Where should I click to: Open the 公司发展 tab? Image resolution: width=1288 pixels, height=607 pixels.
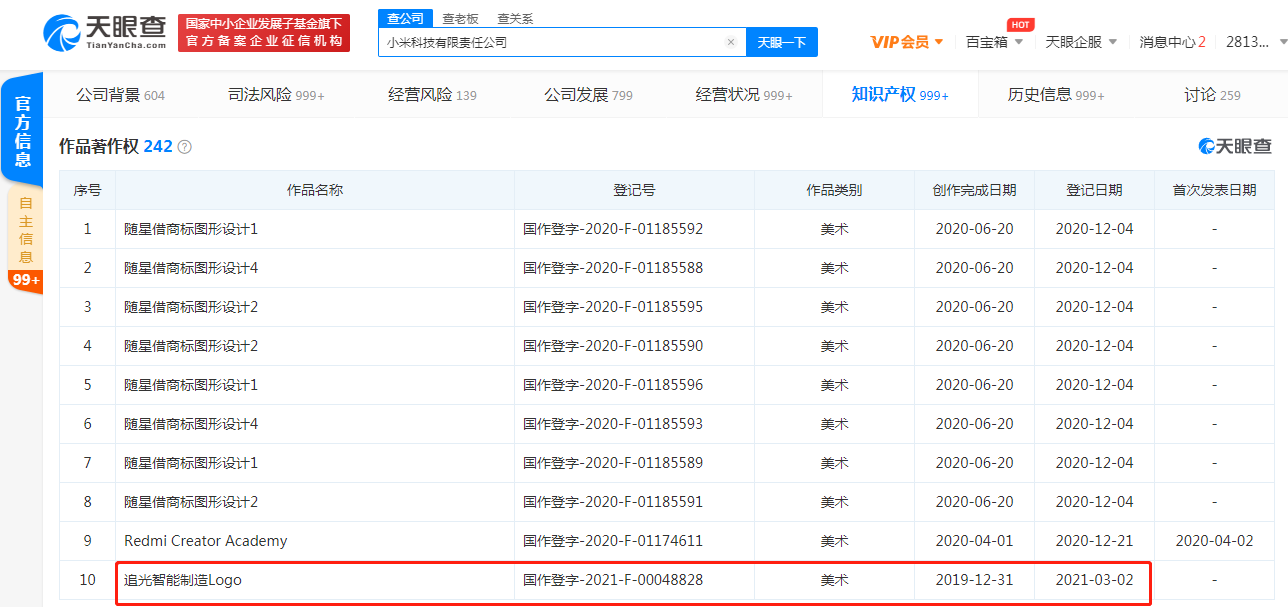[x=588, y=95]
